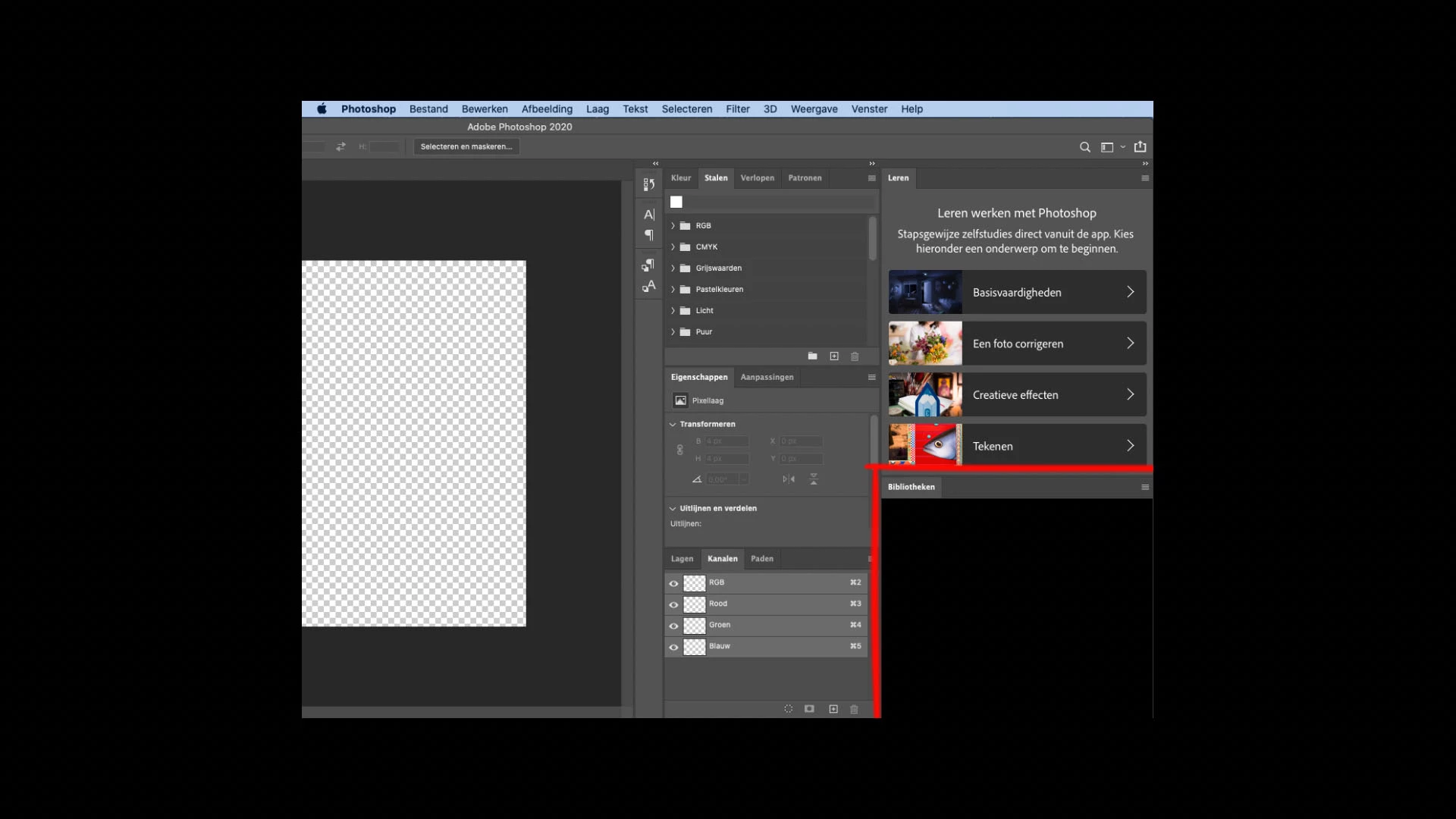
Task: Expand the Pastelkleuren swatch group
Action: 673,290
